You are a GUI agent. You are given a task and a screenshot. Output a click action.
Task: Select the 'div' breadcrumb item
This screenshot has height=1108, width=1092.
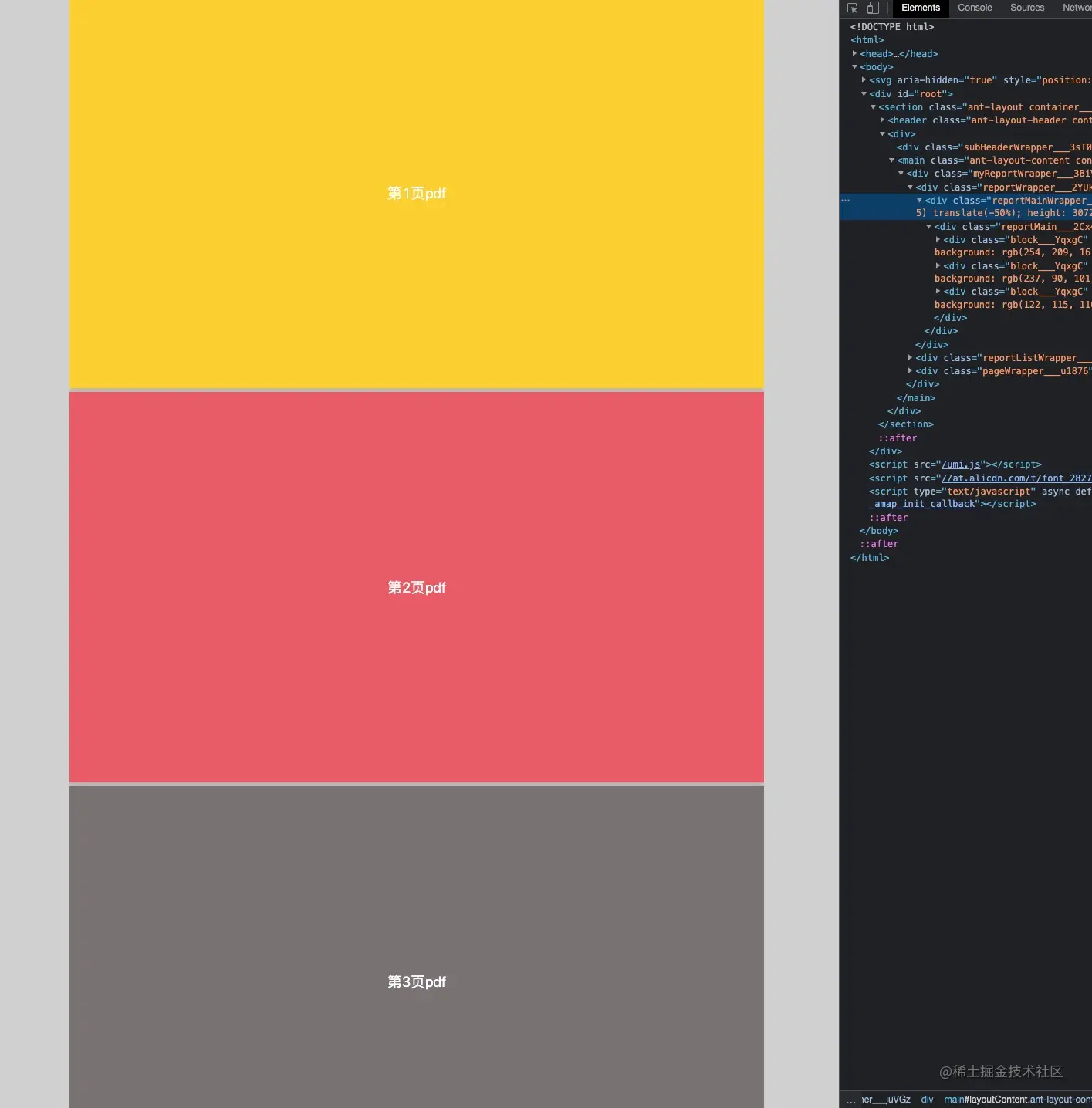[927, 1100]
